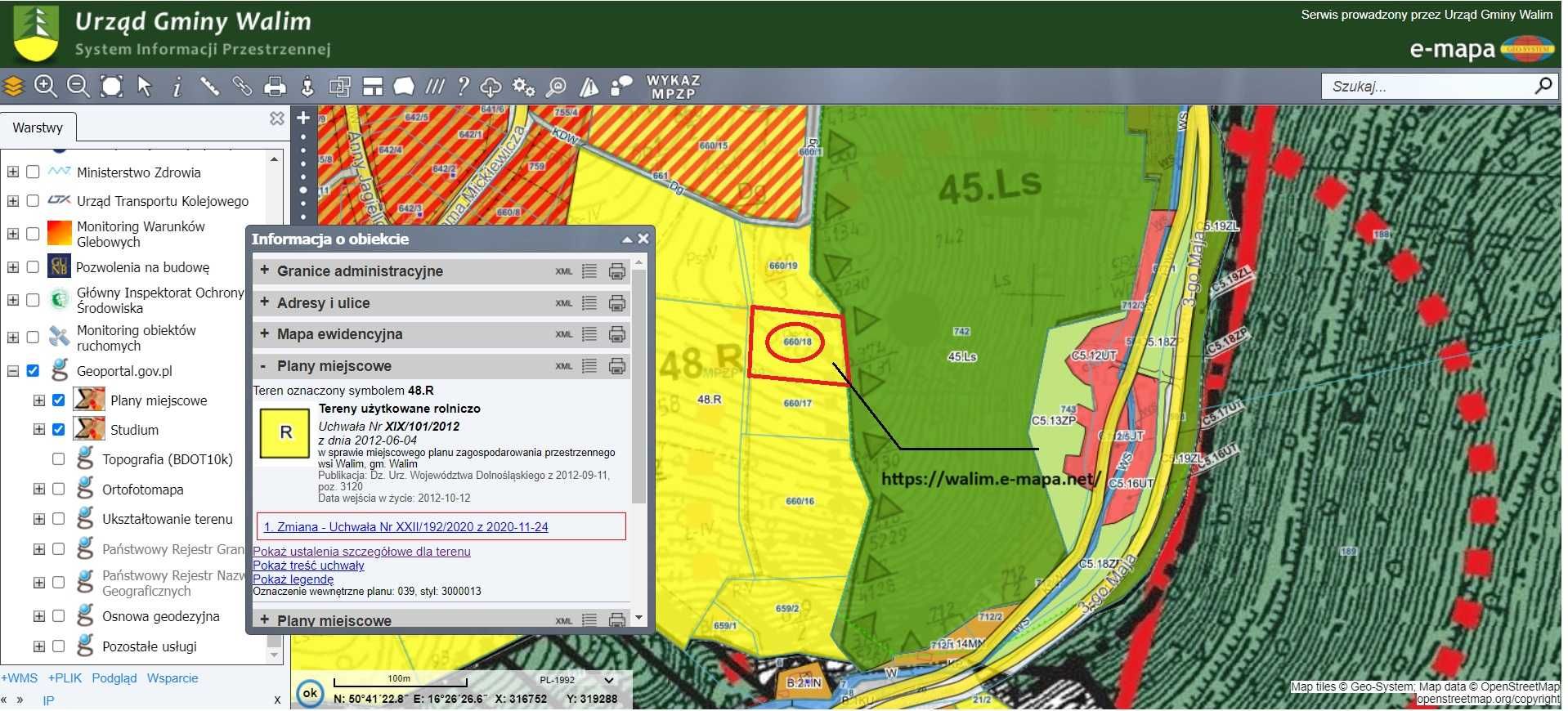Click the triple slash toolbar icon
Screen dimensions: 1568x711
435,86
